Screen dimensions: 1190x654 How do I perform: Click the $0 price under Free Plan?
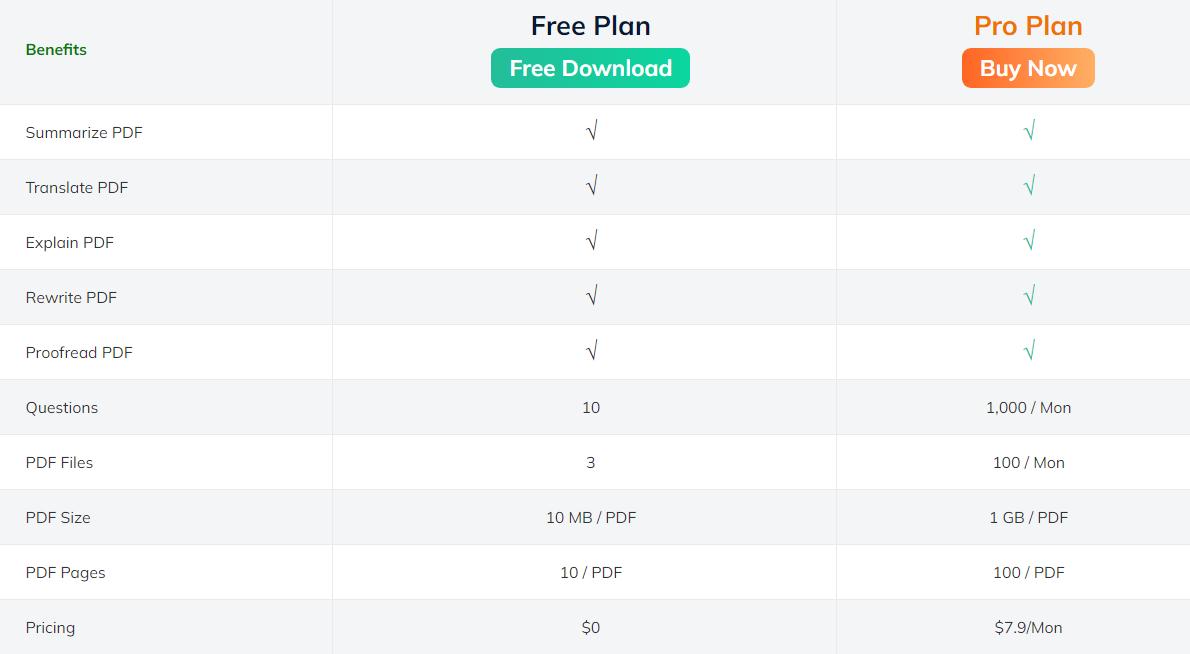[x=591, y=627]
